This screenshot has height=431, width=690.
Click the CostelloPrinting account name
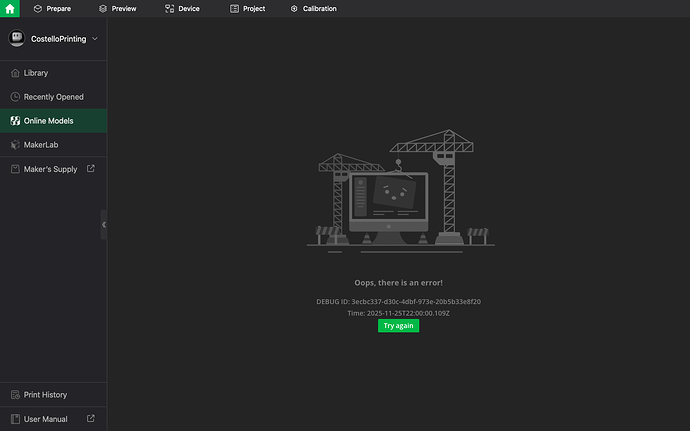tap(59, 39)
